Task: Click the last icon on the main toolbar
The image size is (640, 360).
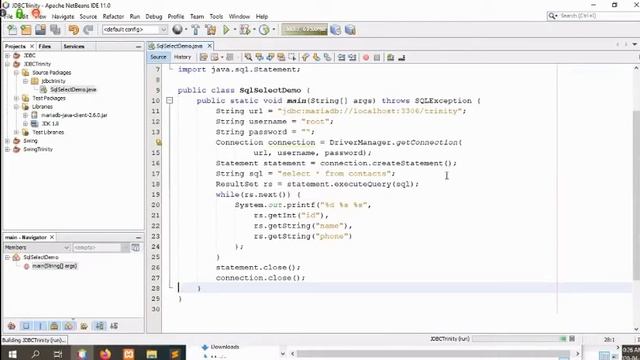Action: [x=350, y=30]
